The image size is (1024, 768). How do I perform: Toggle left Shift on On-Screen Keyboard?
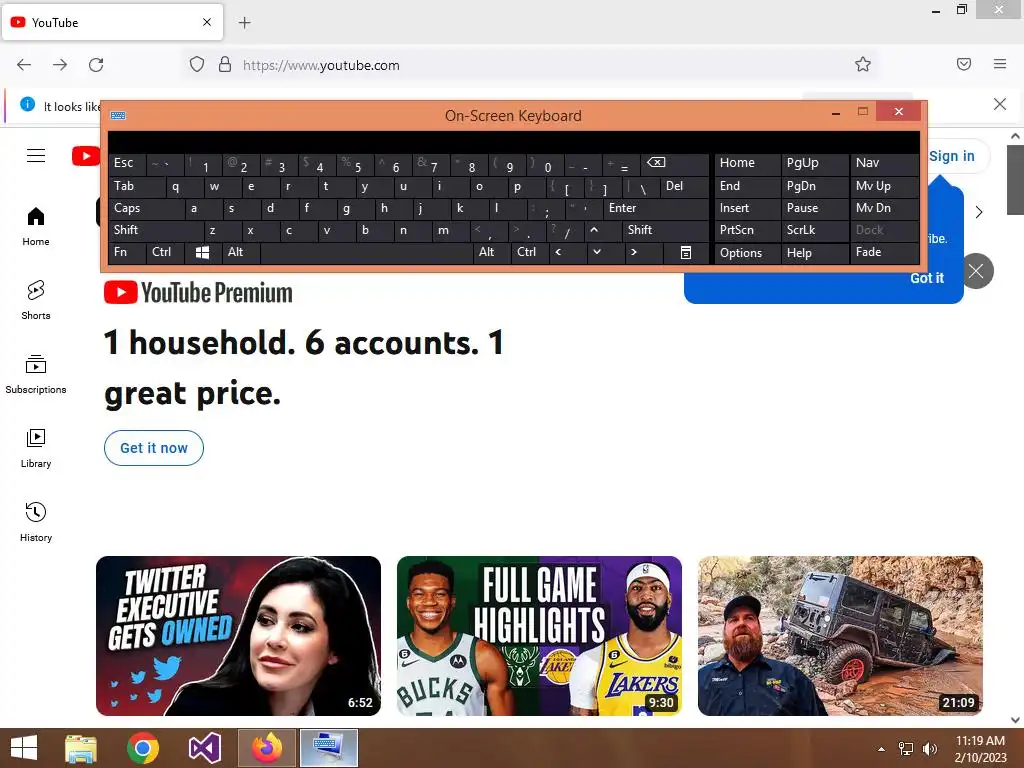point(155,230)
